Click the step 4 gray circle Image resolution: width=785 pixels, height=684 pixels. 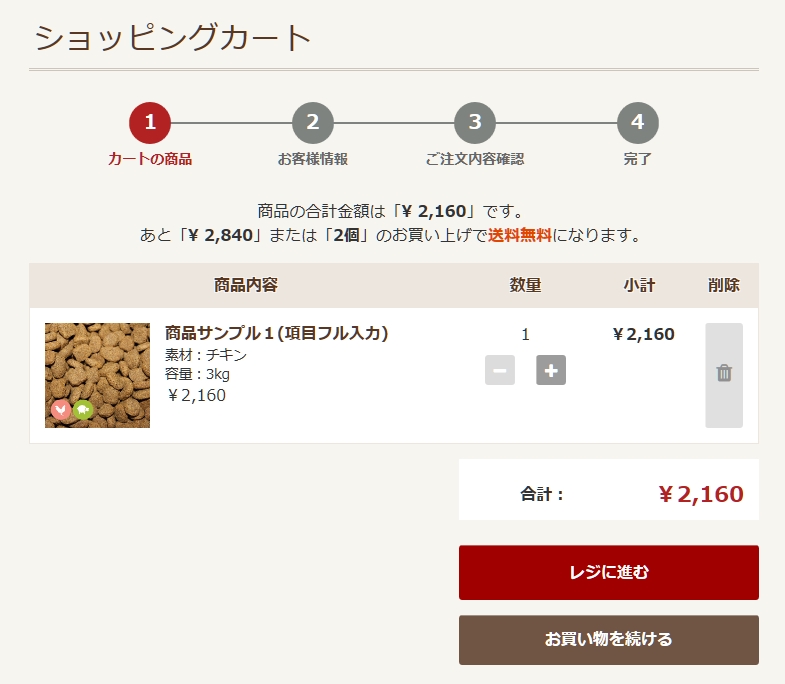click(637, 123)
